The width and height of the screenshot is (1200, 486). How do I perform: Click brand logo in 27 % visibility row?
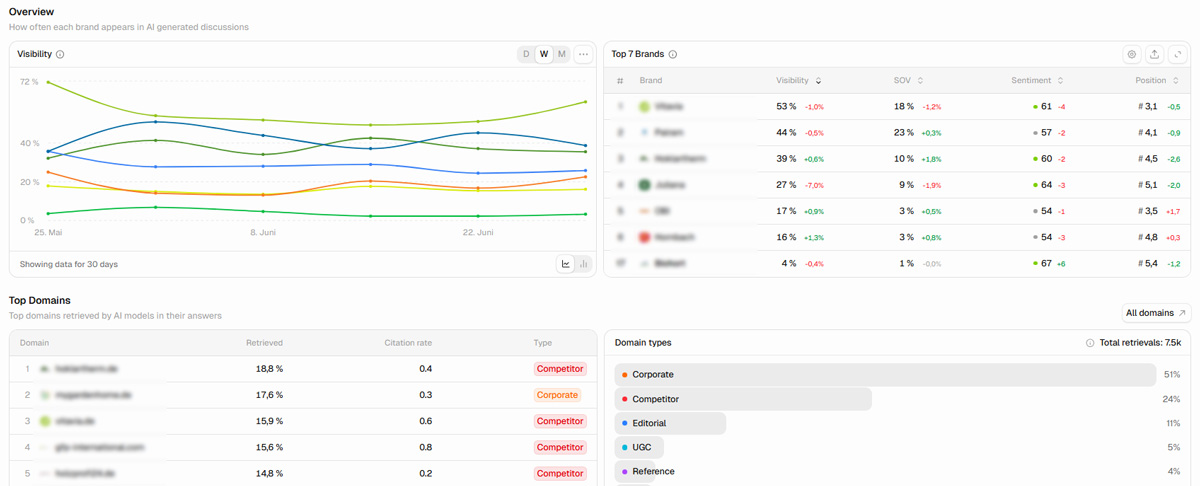click(x=645, y=185)
